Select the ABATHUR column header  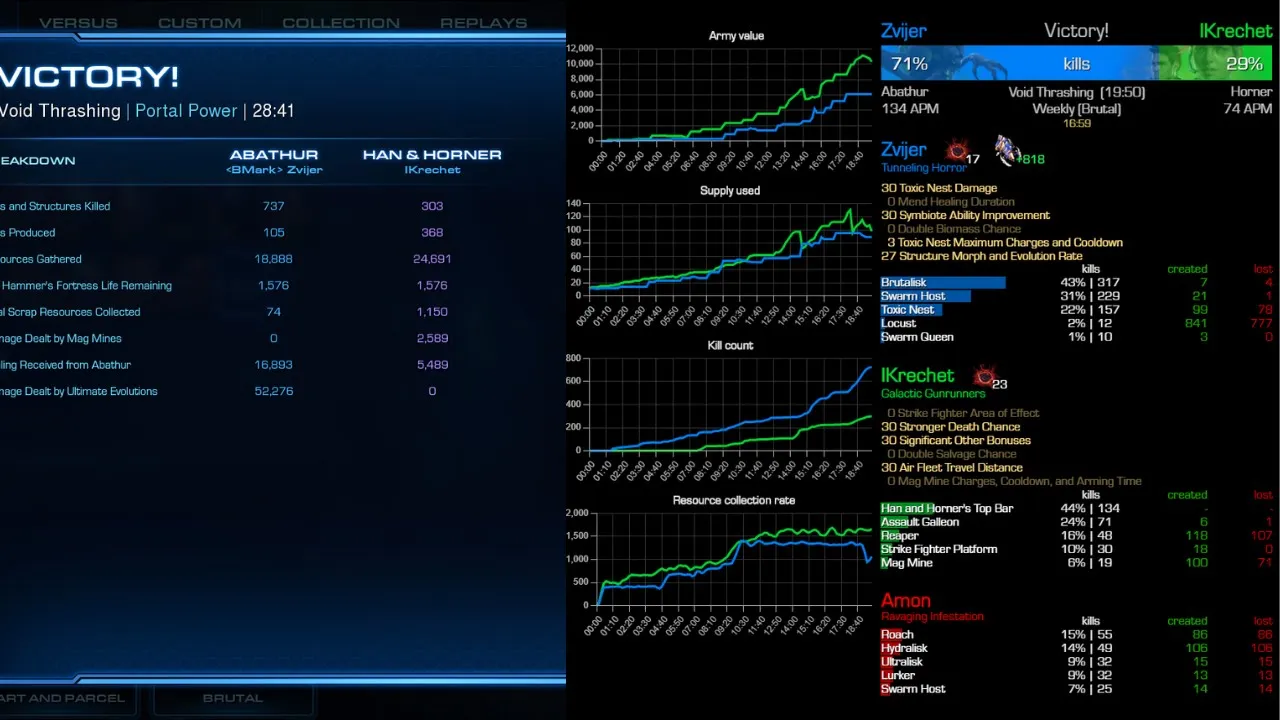coord(274,154)
